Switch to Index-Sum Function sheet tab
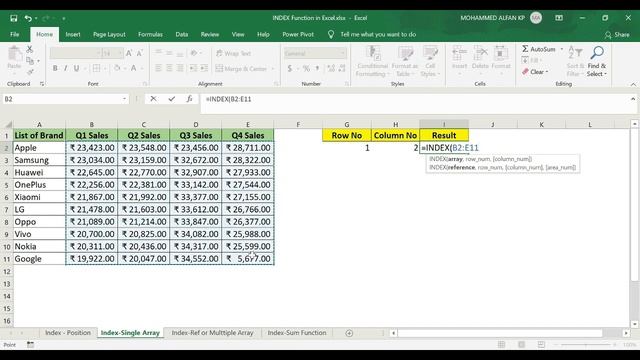The image size is (640, 360). [297, 333]
